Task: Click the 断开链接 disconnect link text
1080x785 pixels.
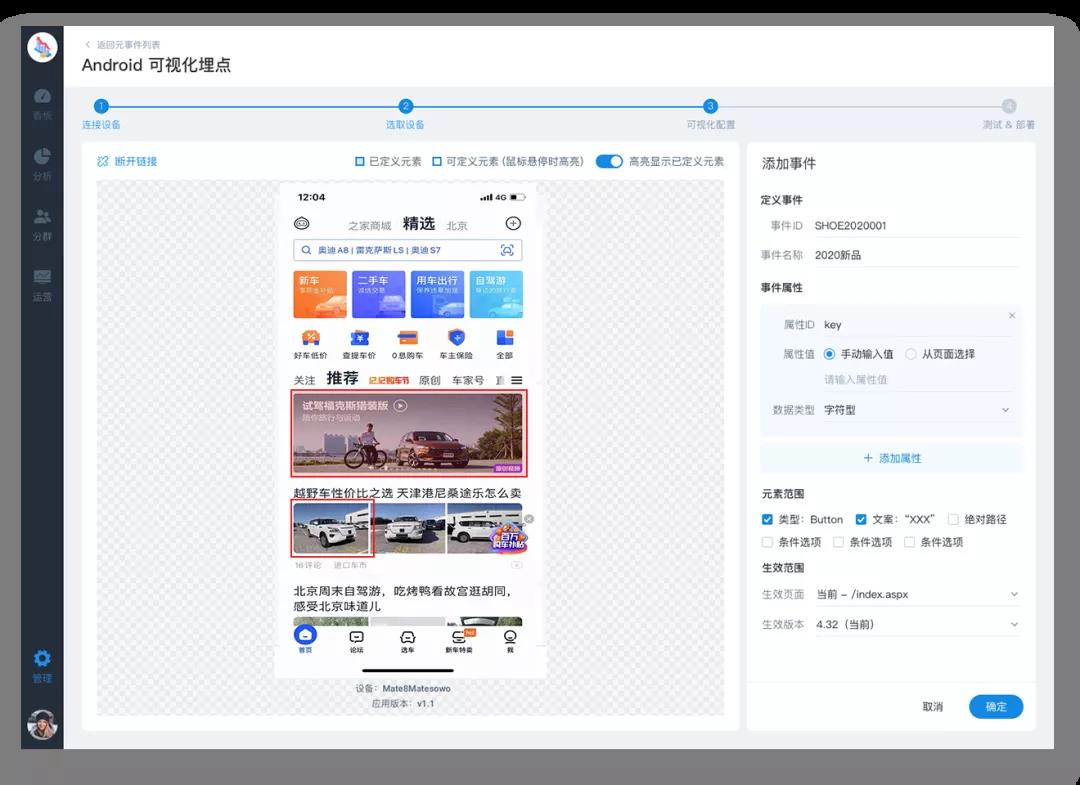Action: pos(136,161)
